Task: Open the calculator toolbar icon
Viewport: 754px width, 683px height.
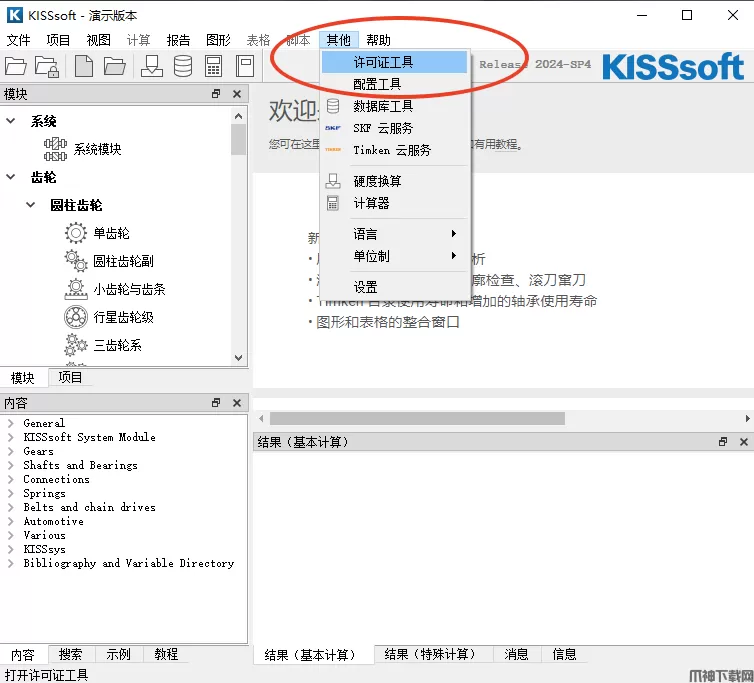Action: coord(213,66)
